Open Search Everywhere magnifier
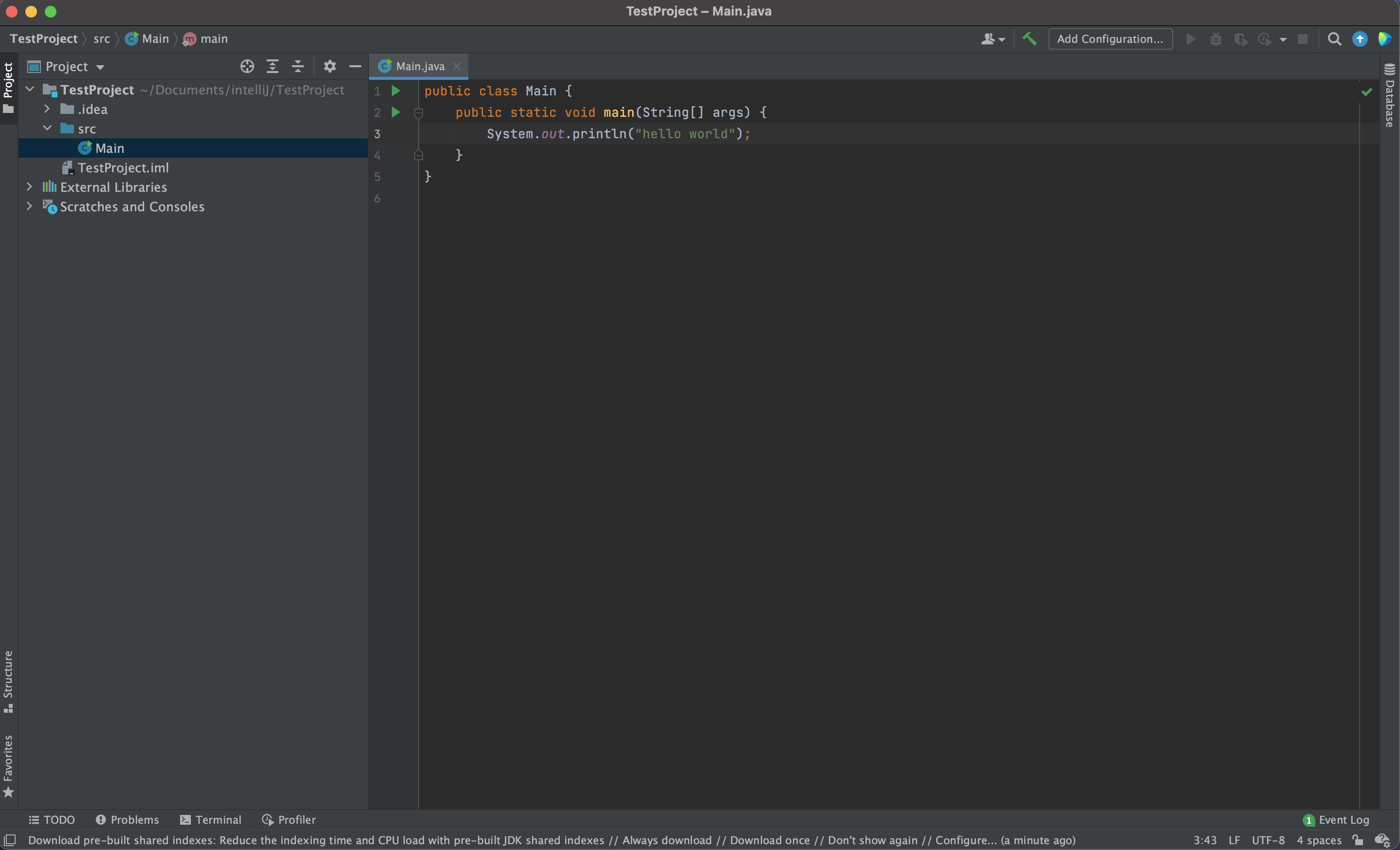Image resolution: width=1400 pixels, height=850 pixels. [x=1334, y=38]
